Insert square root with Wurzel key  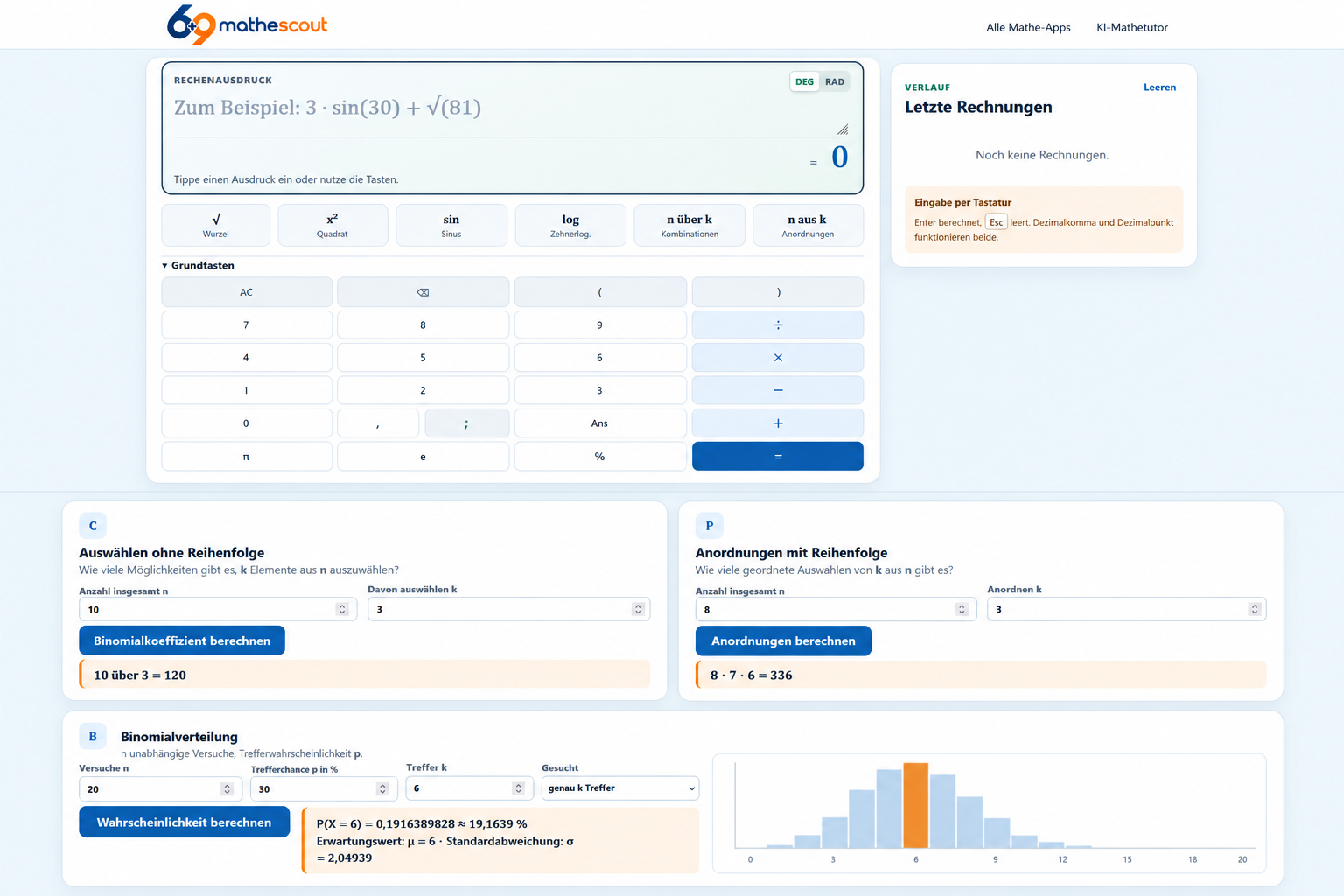pos(216,226)
